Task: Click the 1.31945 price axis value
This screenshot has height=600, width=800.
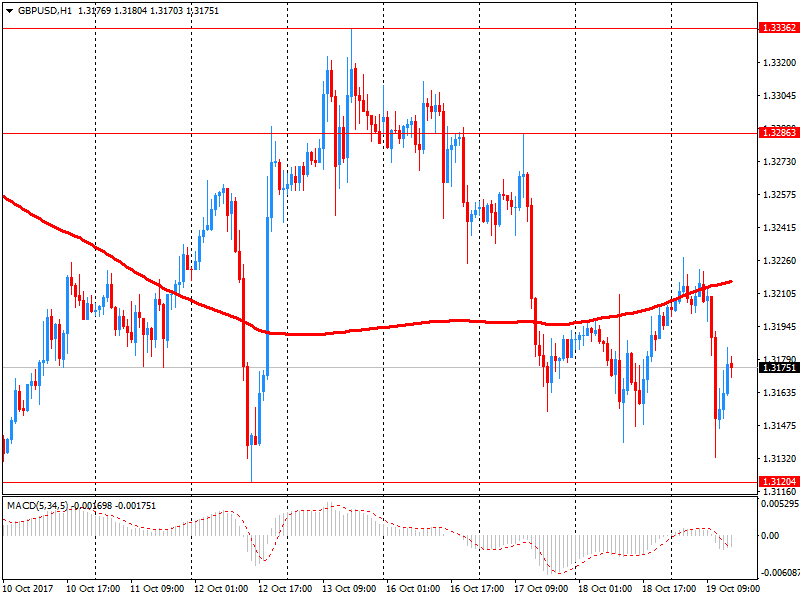Action: point(780,327)
